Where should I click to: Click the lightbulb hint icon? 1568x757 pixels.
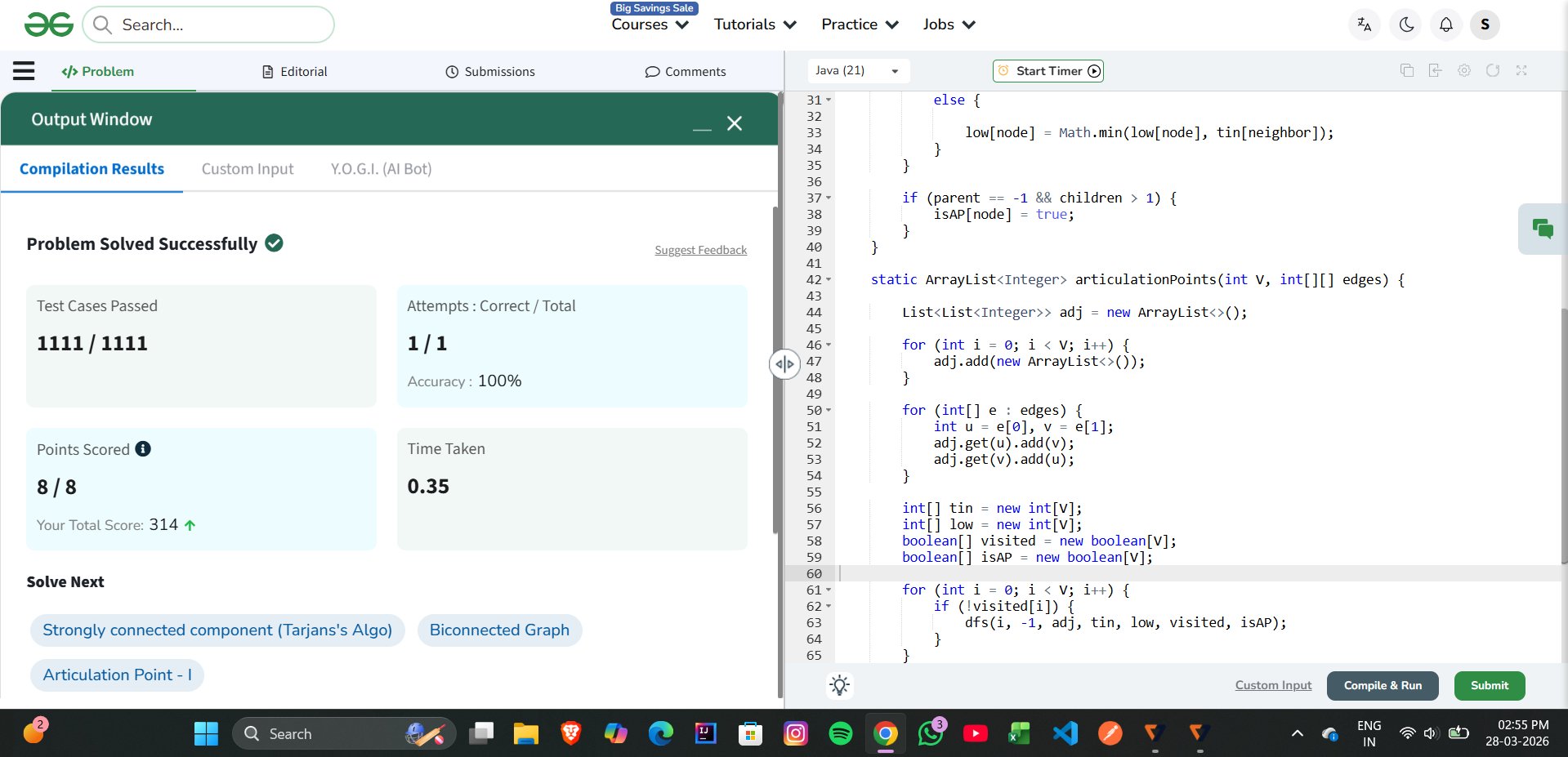pos(839,685)
